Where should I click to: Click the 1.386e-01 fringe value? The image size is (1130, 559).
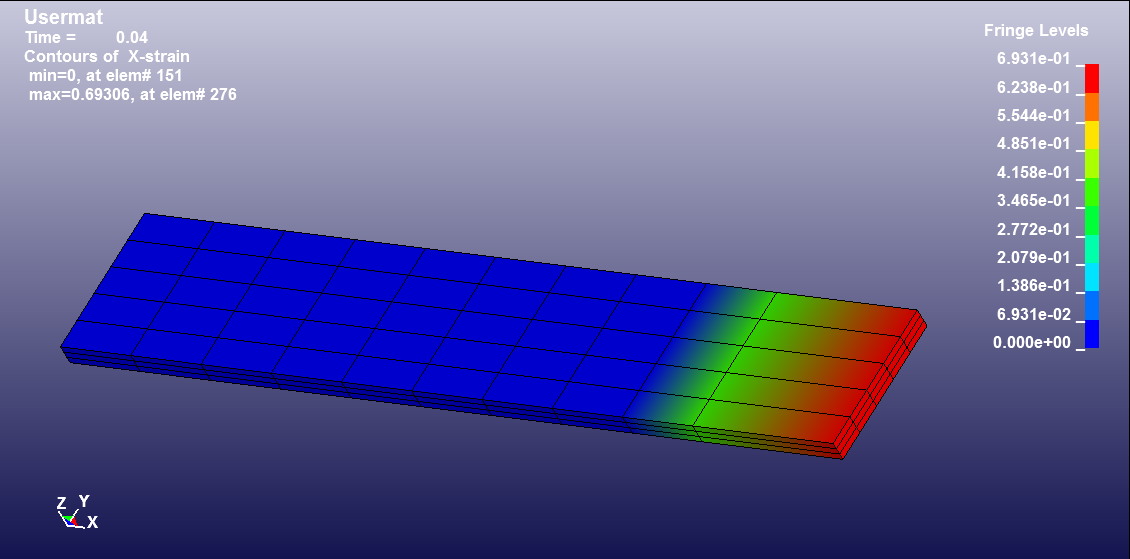coord(1033,285)
